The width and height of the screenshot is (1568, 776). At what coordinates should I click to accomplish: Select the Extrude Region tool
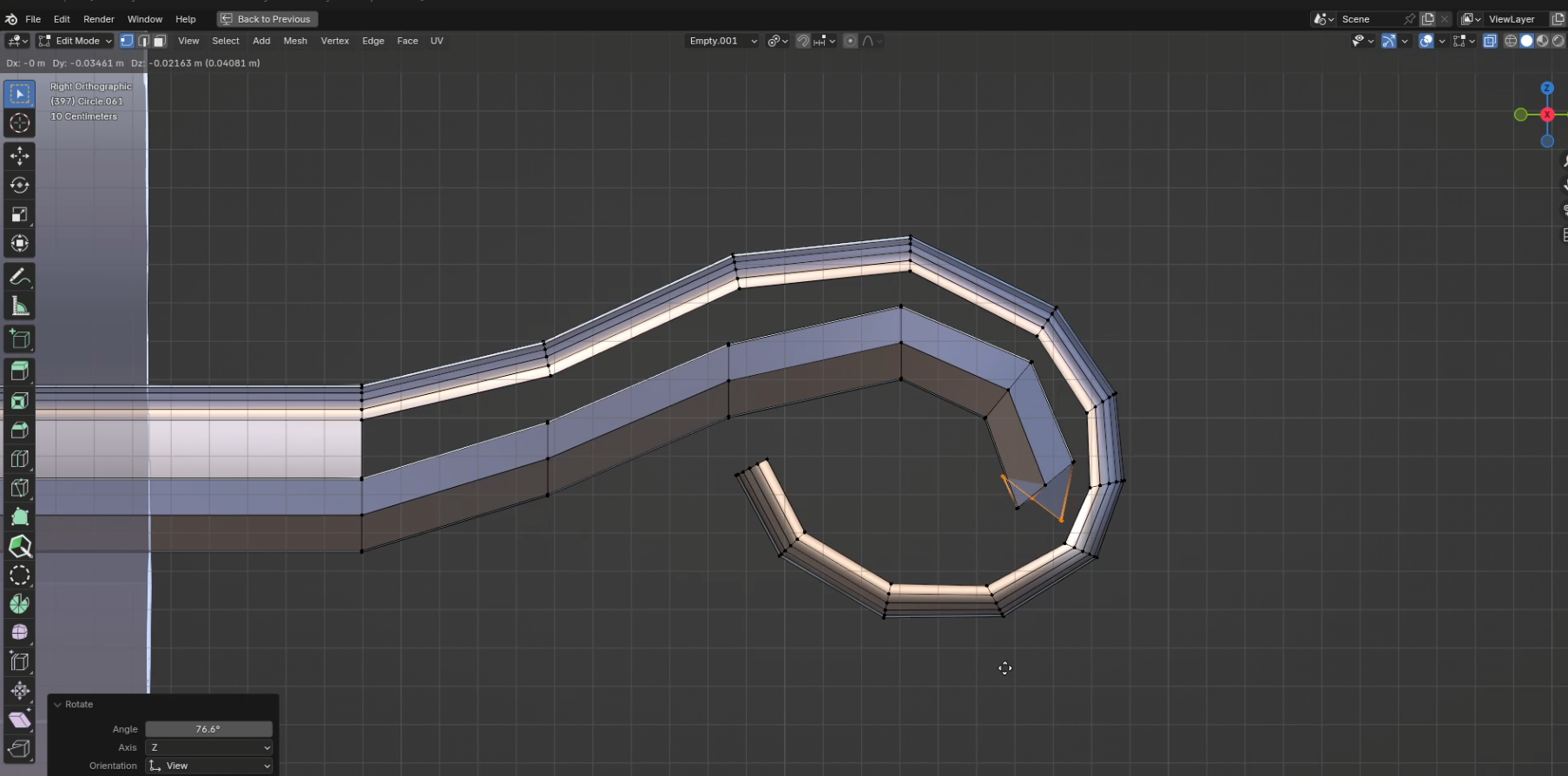tap(20, 372)
